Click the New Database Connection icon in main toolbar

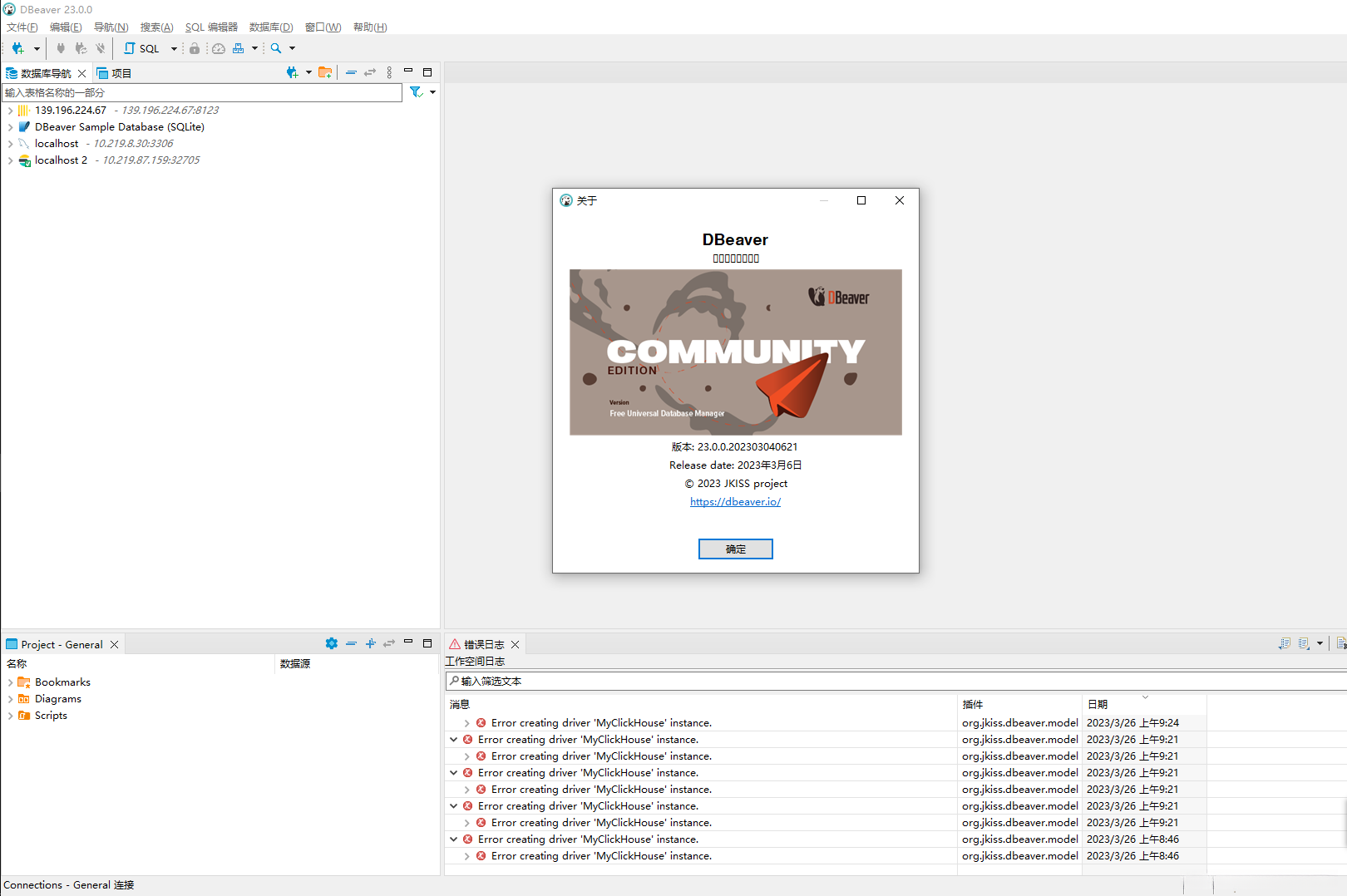tap(17, 48)
